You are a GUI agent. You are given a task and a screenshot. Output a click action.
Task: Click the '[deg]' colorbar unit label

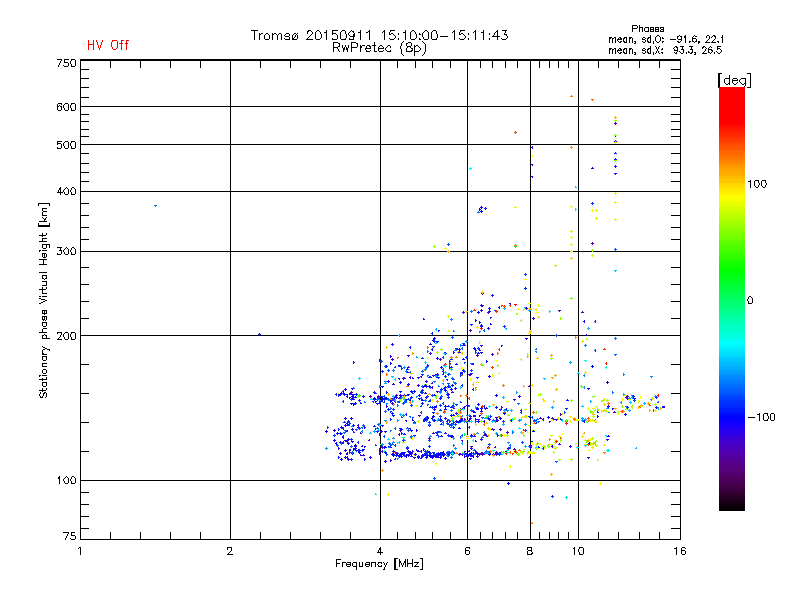734,80
